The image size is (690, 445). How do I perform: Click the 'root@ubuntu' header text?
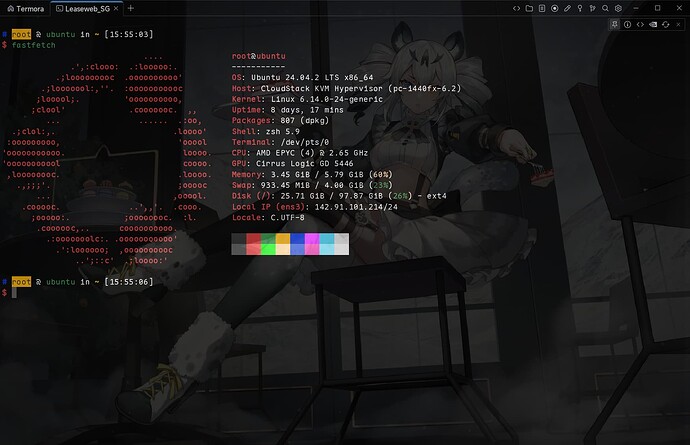(x=259, y=56)
